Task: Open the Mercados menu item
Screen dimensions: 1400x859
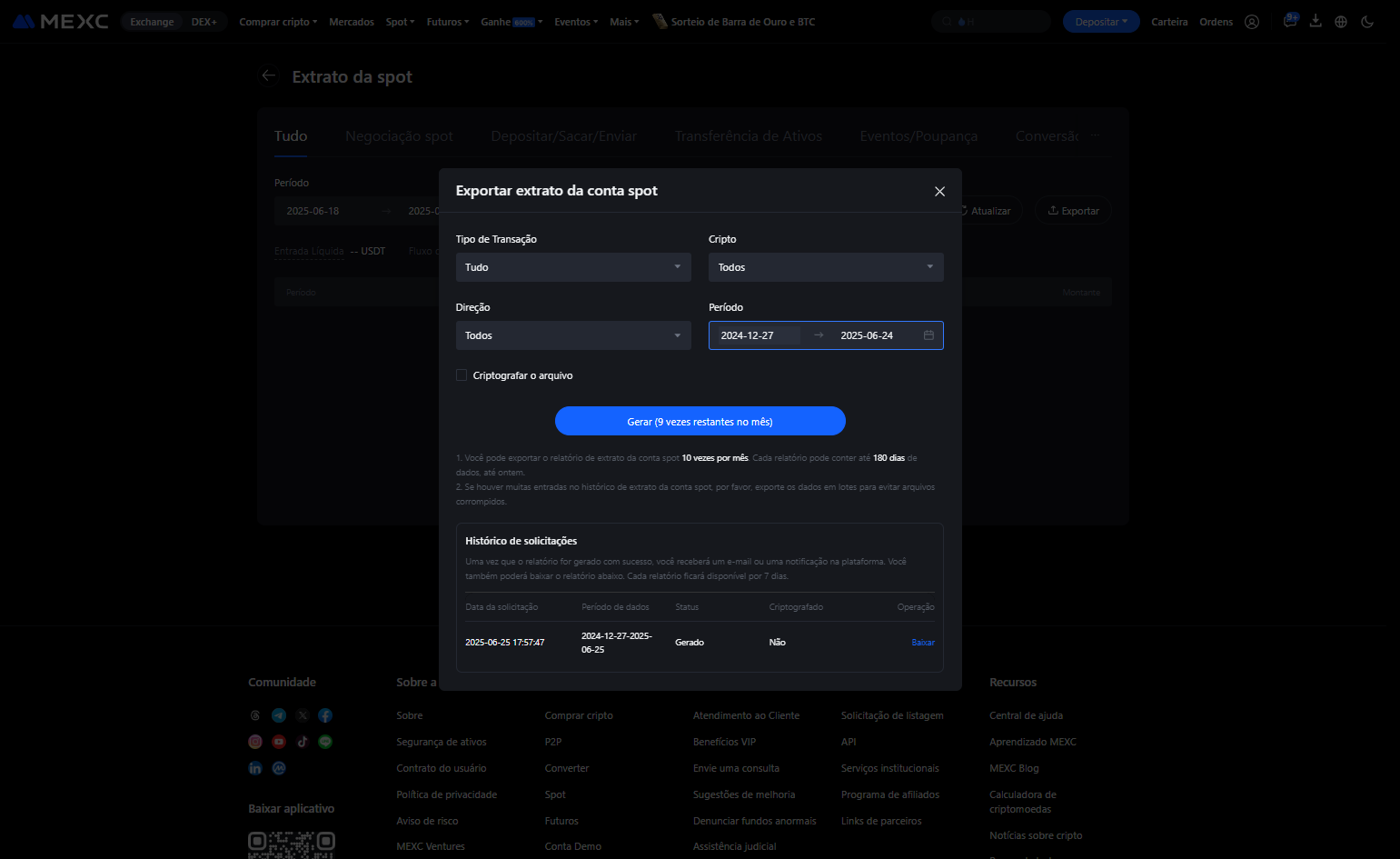Action: [x=352, y=22]
